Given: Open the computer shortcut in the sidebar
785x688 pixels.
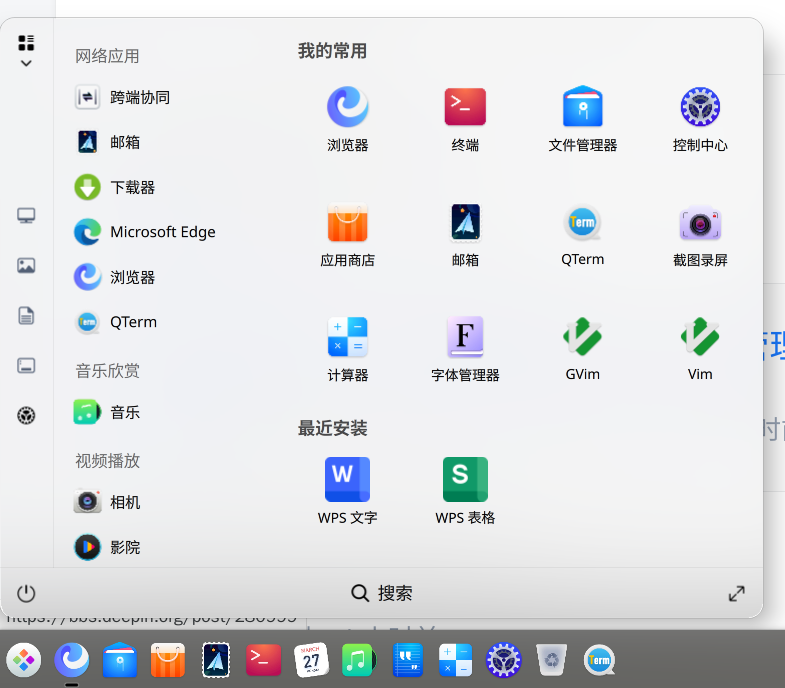Looking at the screenshot, I should [26, 216].
